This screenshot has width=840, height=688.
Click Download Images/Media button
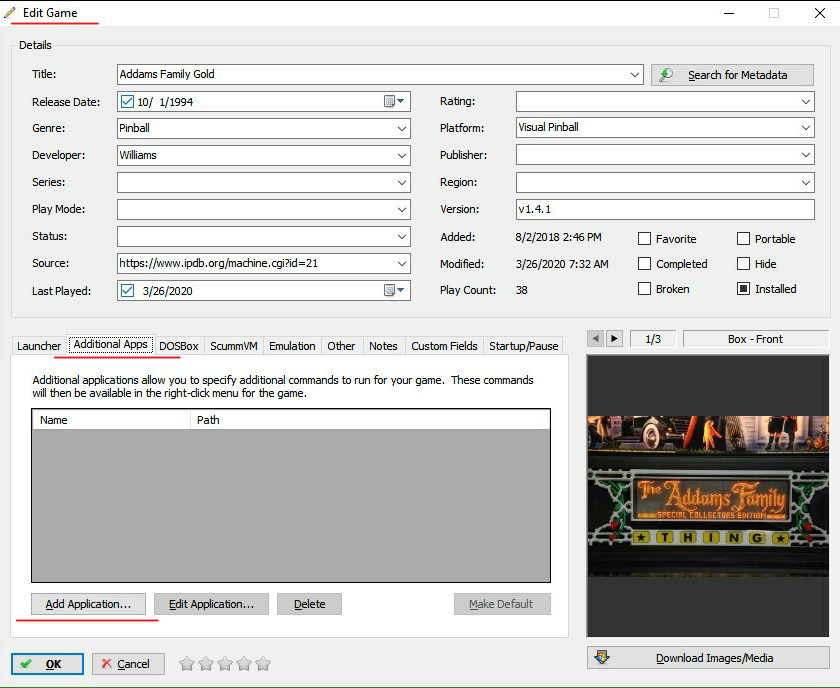708,657
